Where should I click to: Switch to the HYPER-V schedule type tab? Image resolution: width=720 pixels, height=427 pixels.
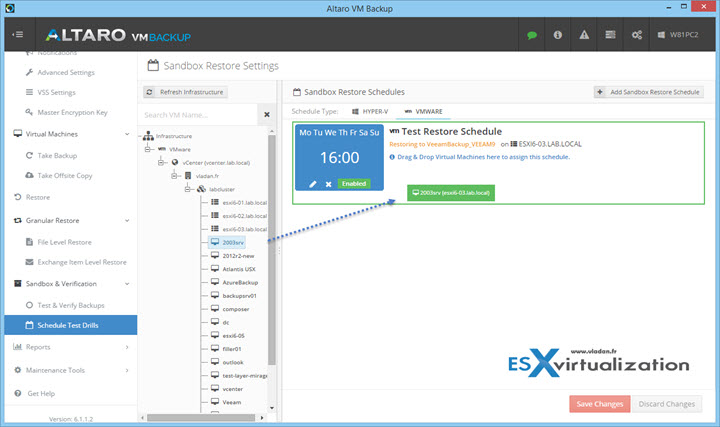tap(370, 112)
